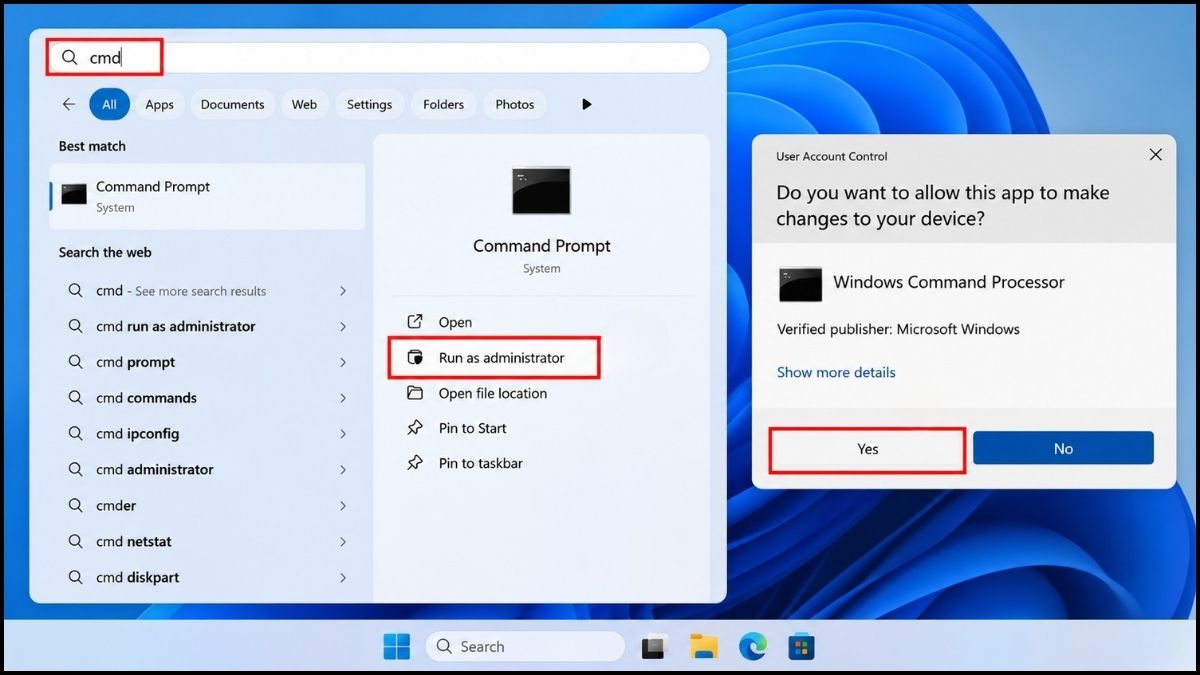1200x675 pixels.
Task: Click the shield icon for Run as administrator
Action: tap(415, 358)
